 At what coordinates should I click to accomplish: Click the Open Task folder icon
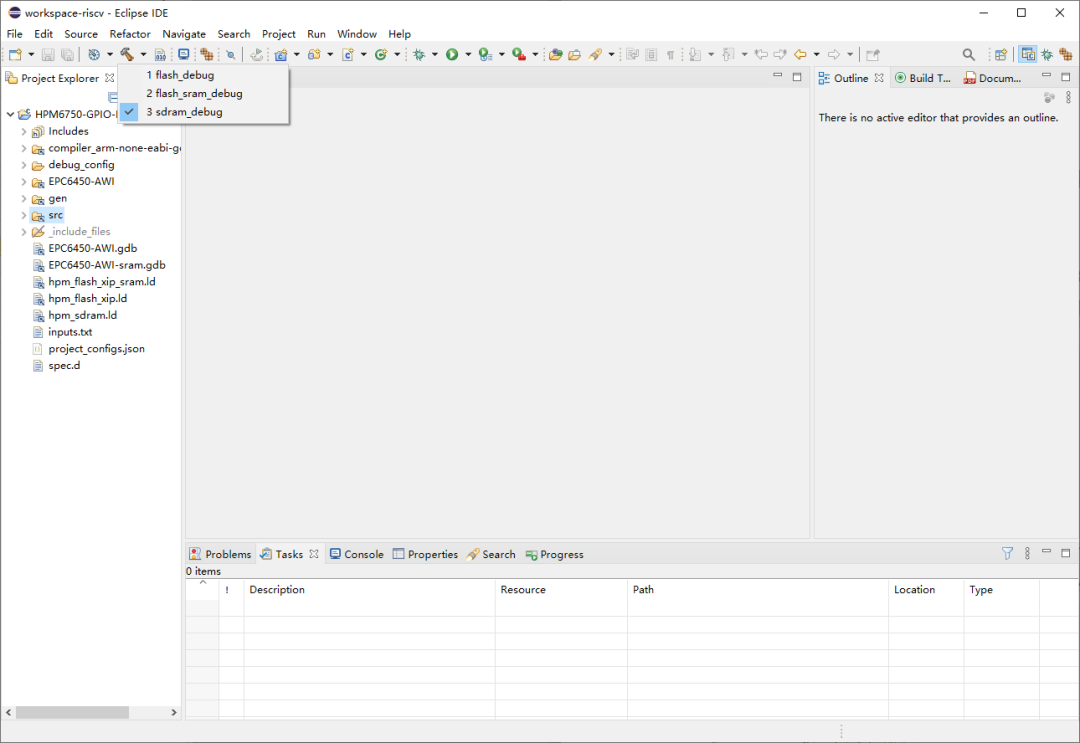574,54
